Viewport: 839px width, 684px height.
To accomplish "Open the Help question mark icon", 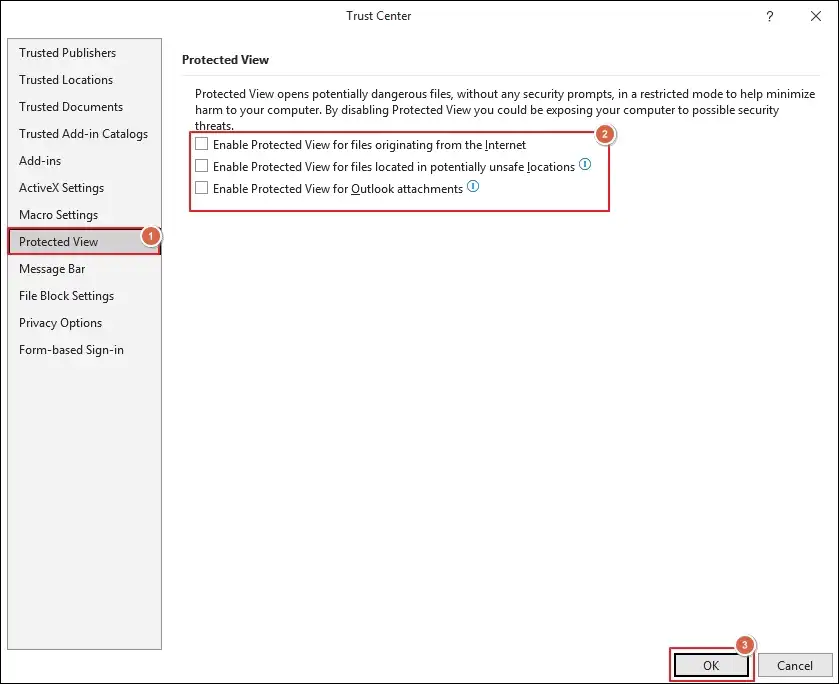I will point(769,17).
